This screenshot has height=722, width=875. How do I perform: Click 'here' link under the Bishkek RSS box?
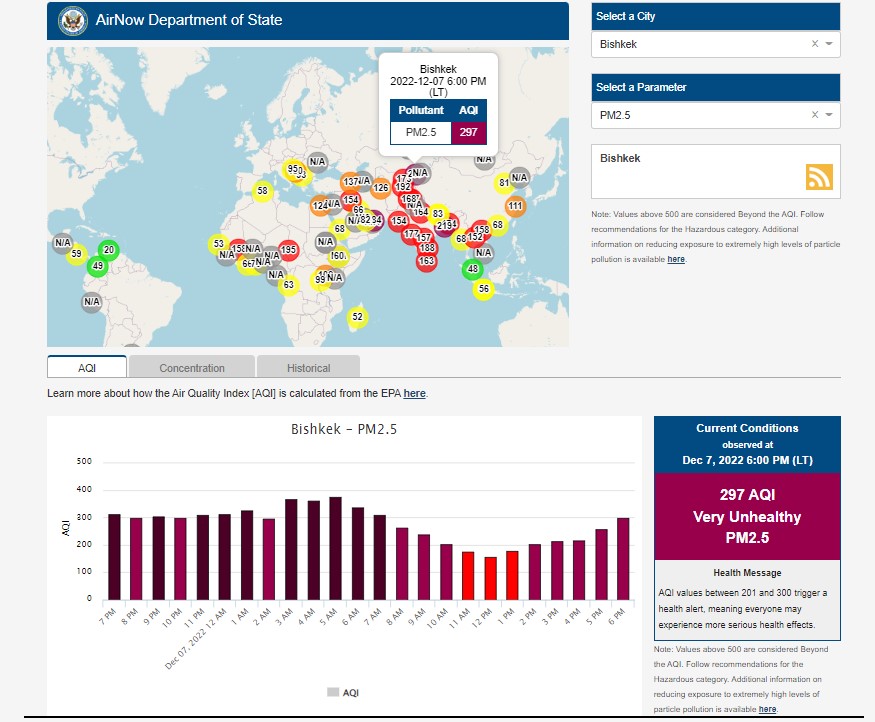(676, 259)
